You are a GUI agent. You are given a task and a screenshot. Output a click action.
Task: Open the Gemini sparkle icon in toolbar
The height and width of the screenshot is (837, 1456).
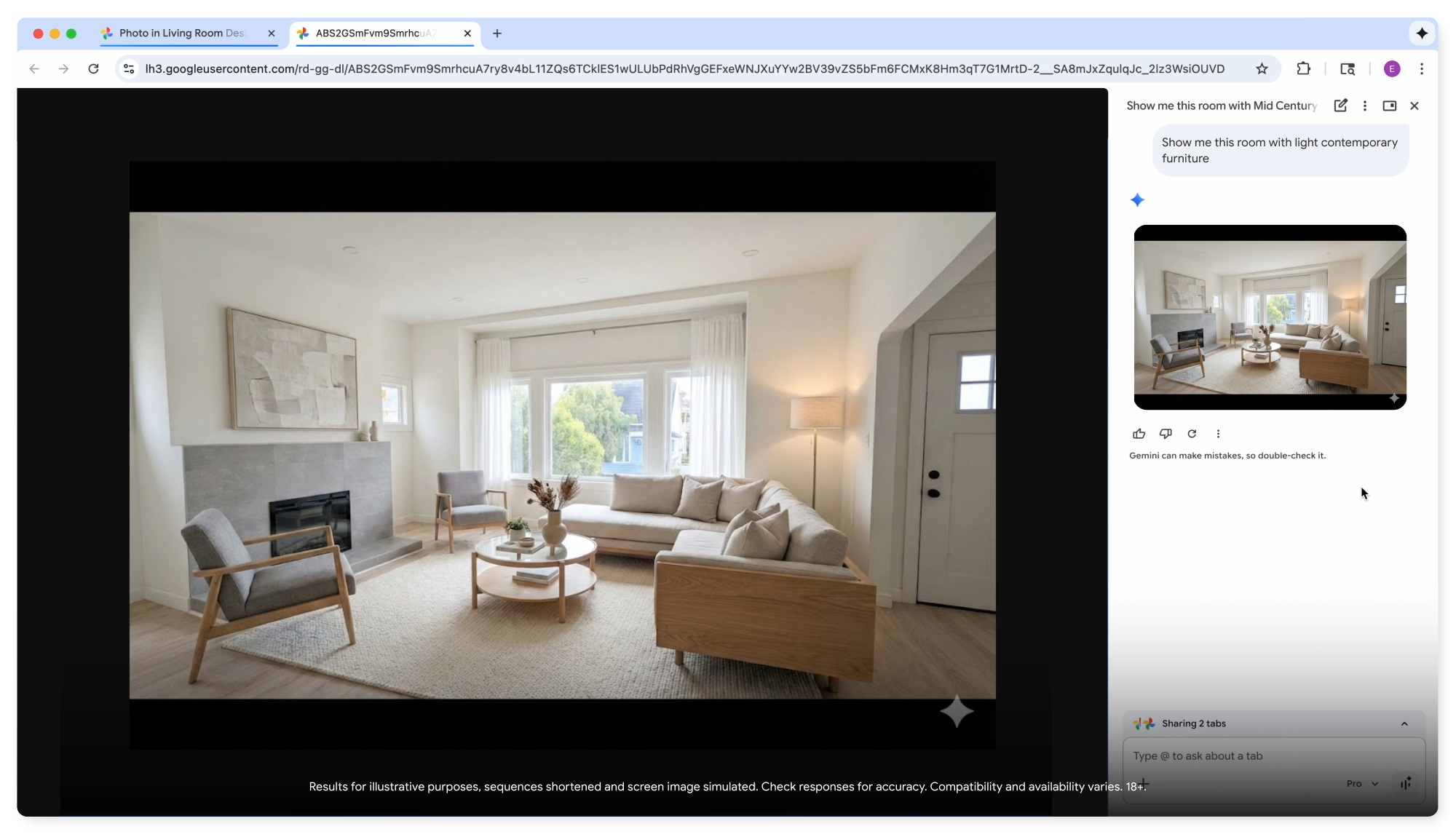coord(1422,33)
